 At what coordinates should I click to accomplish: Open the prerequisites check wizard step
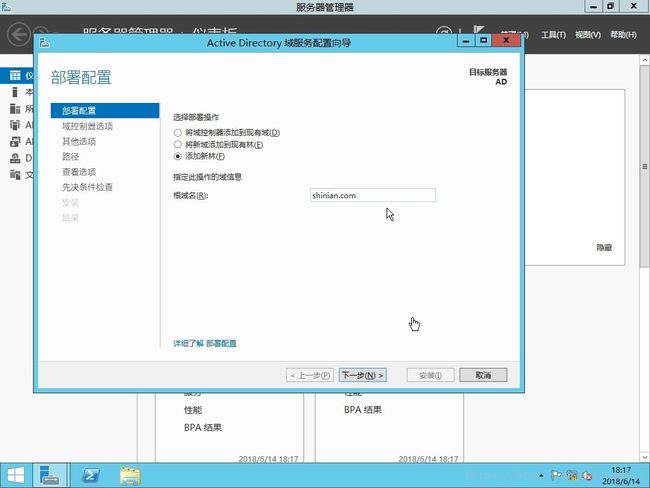click(x=87, y=187)
